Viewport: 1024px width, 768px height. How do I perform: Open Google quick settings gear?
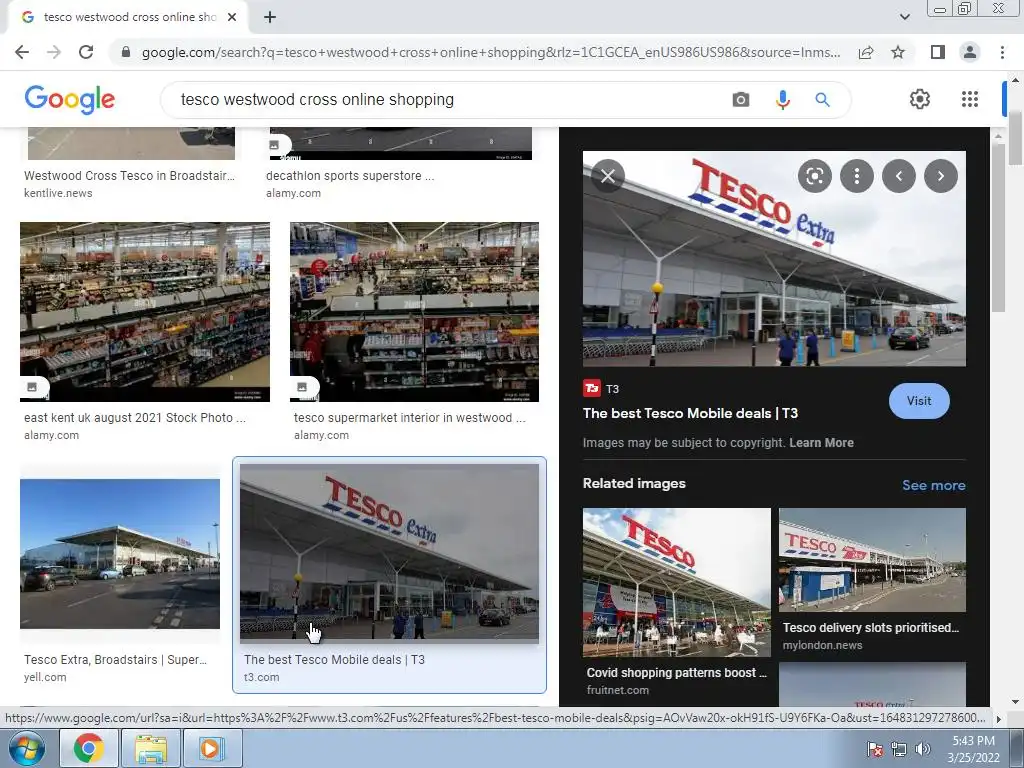920,99
